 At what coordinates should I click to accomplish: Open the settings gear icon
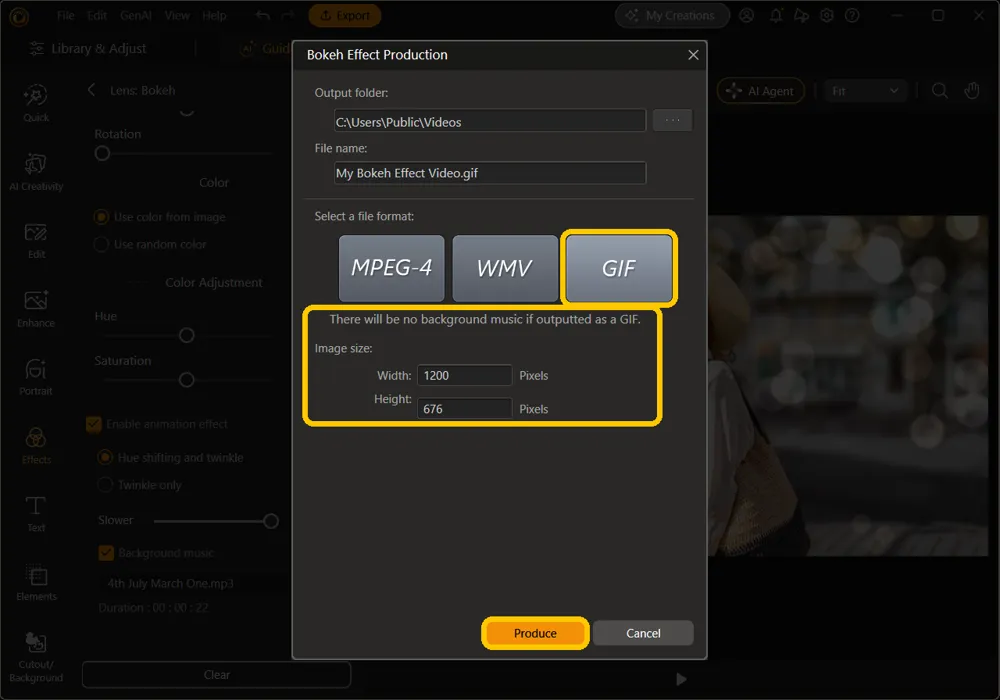click(x=827, y=15)
